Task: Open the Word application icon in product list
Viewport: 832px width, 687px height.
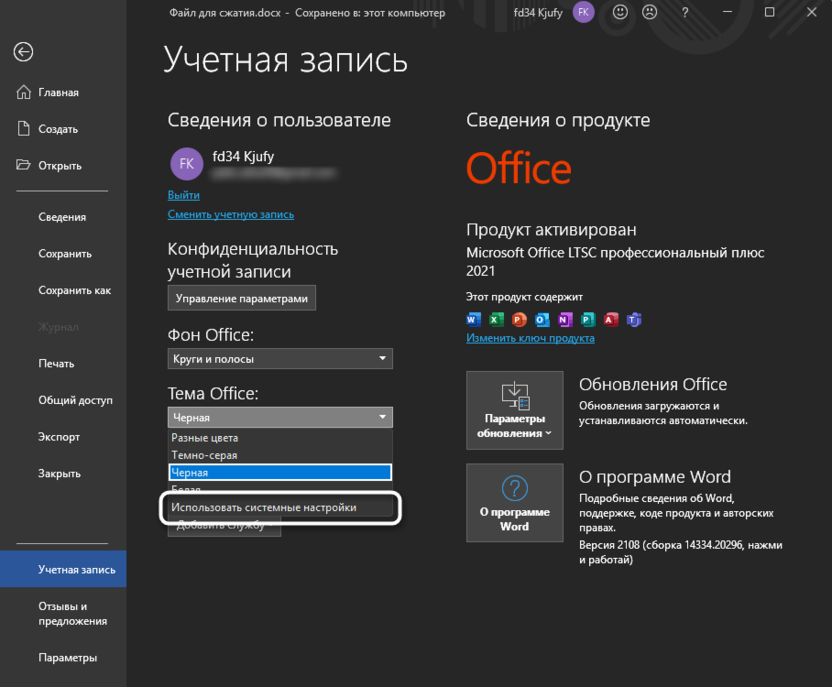Action: (x=473, y=319)
